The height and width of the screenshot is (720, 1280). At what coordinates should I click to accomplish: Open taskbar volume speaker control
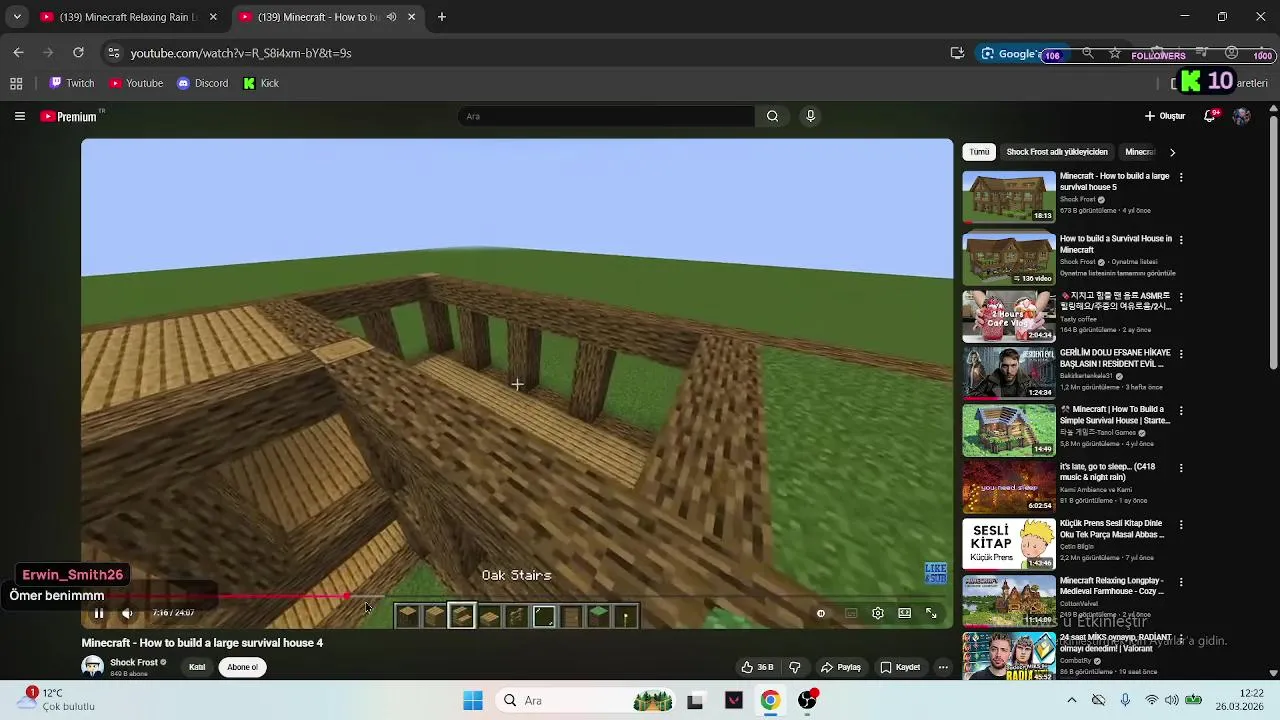(1171, 701)
